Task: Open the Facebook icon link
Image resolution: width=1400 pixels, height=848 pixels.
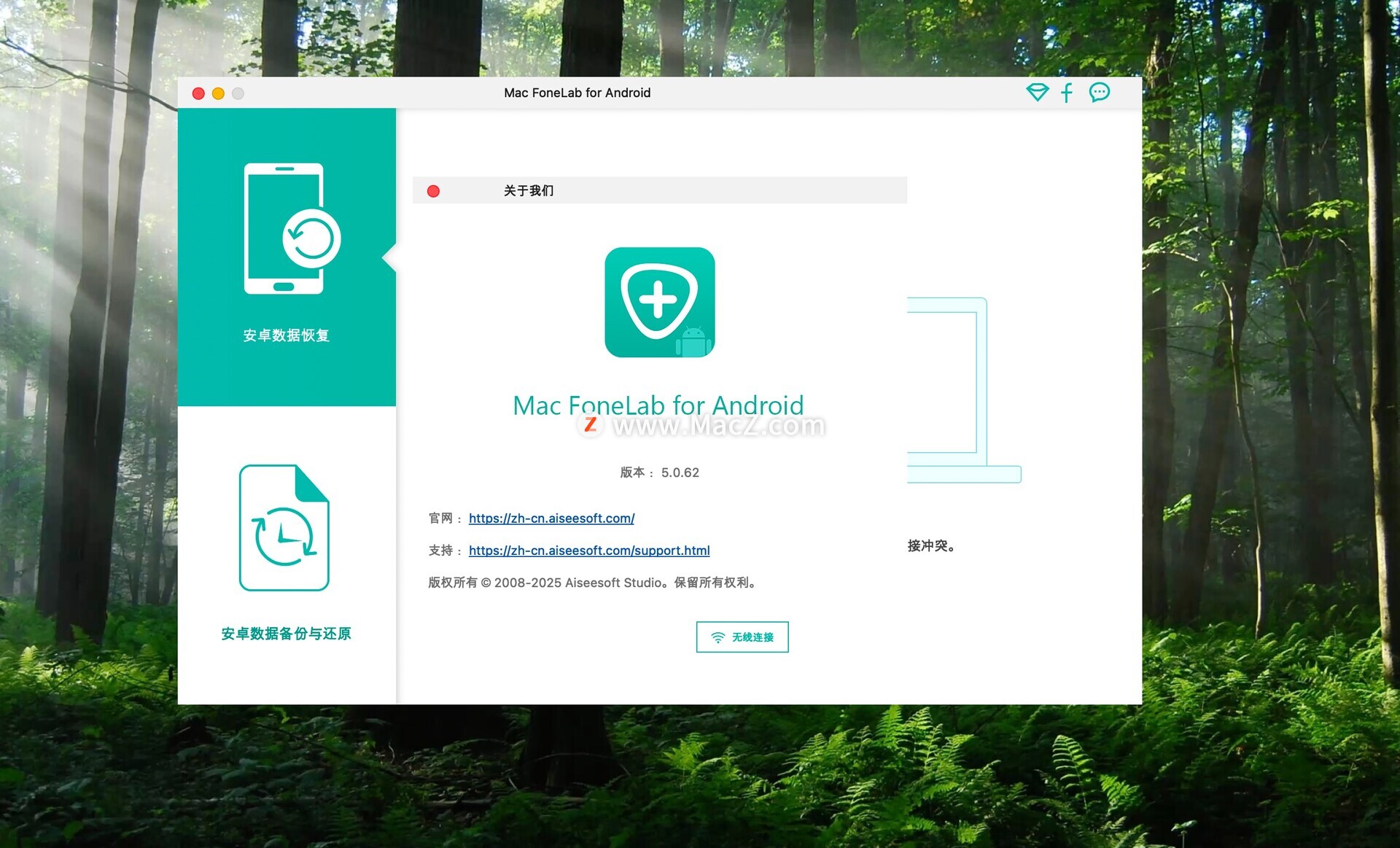Action: (1067, 93)
